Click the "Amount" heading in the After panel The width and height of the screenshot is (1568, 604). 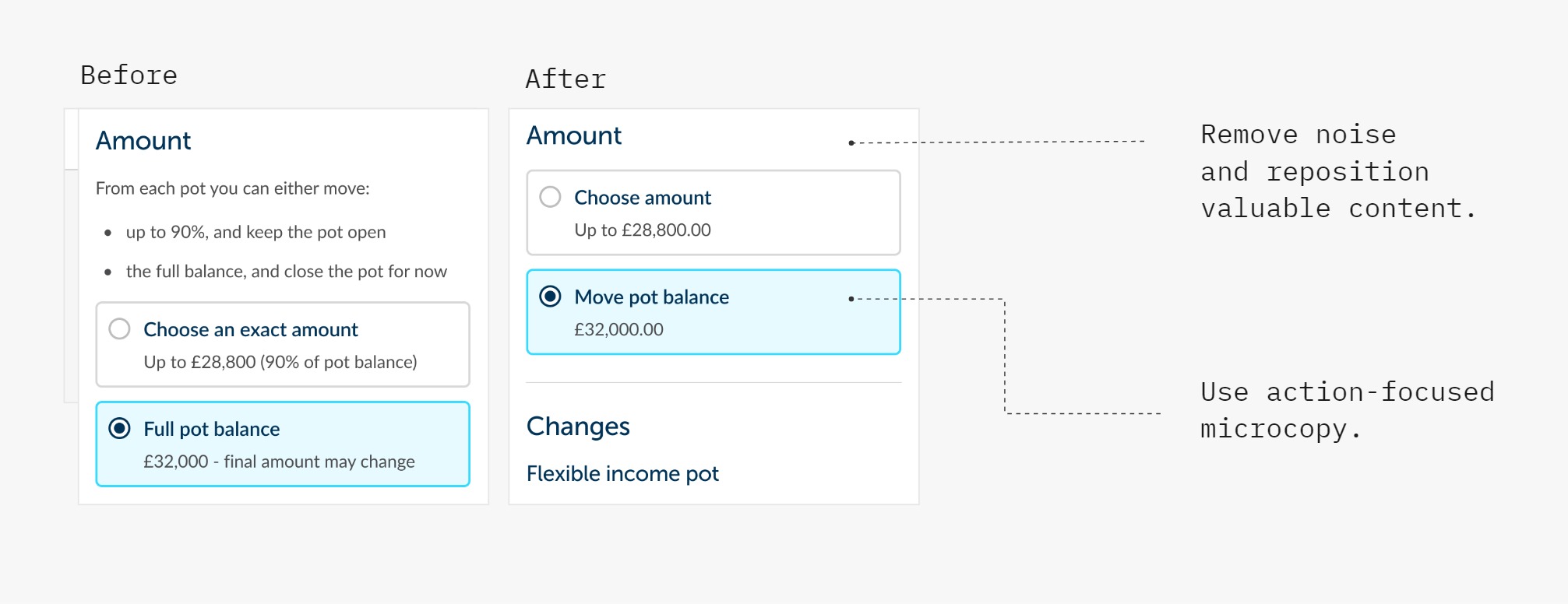(573, 135)
